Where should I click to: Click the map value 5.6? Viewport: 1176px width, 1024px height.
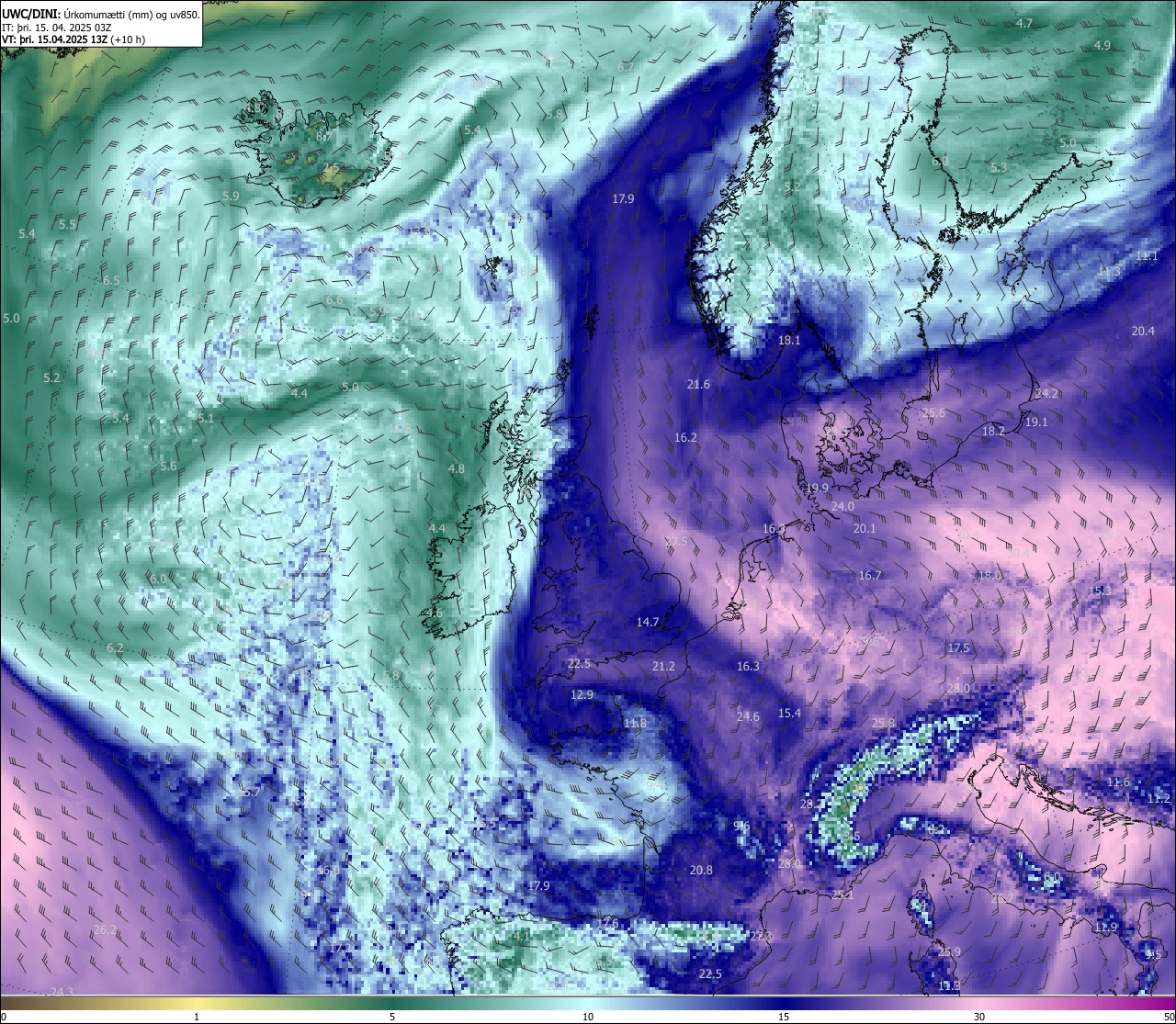[168, 466]
